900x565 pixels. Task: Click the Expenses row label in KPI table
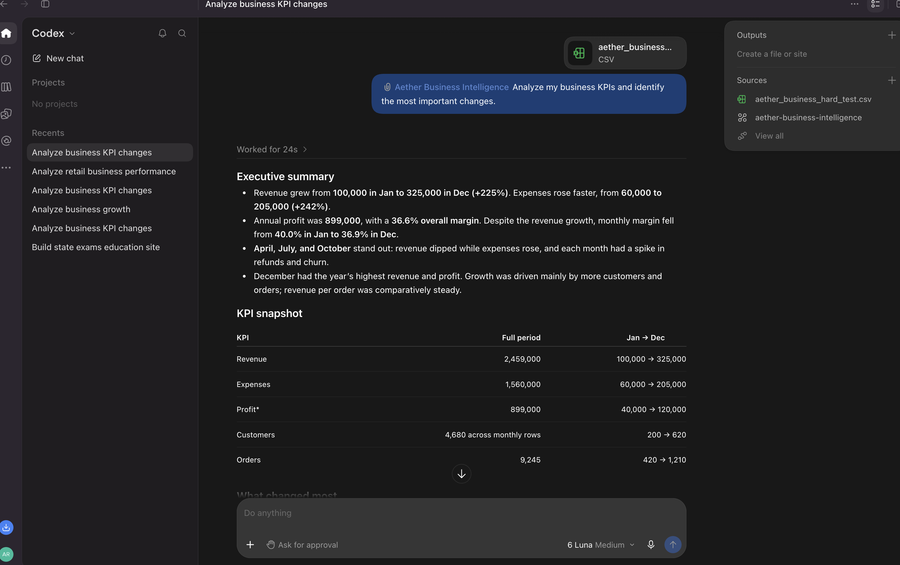[253, 384]
